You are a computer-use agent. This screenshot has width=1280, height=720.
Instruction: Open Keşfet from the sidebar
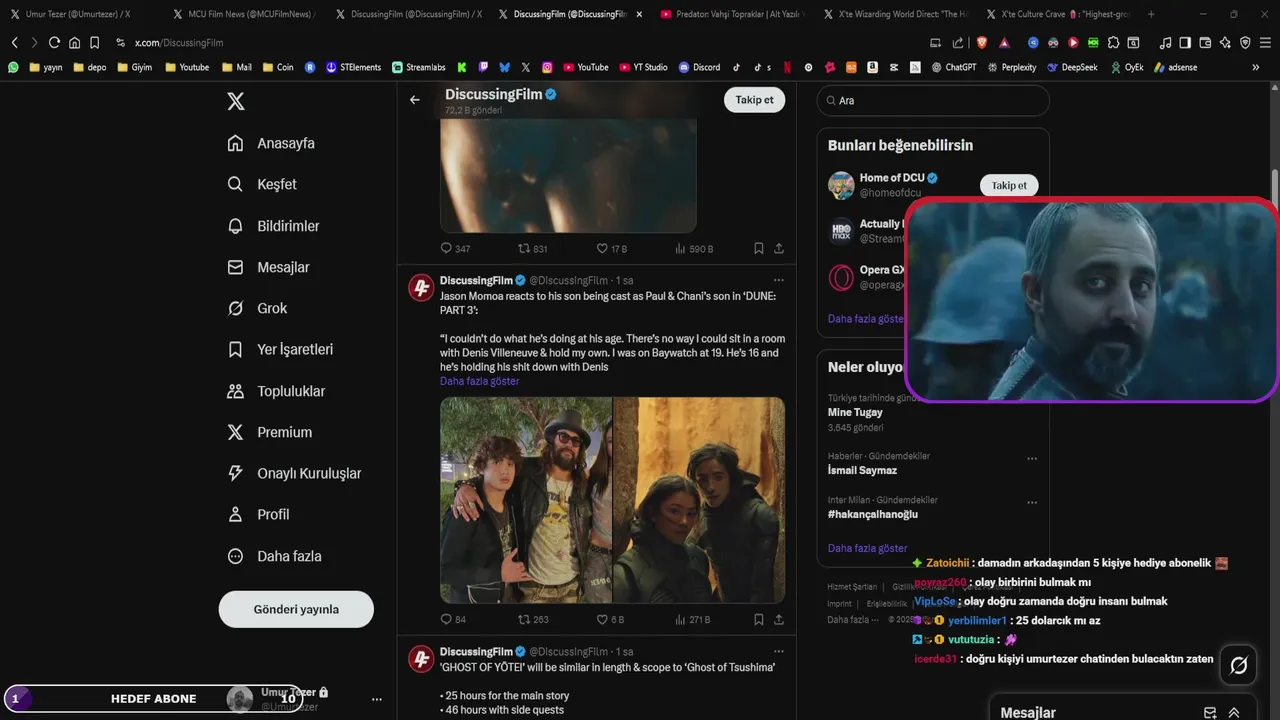[262, 184]
